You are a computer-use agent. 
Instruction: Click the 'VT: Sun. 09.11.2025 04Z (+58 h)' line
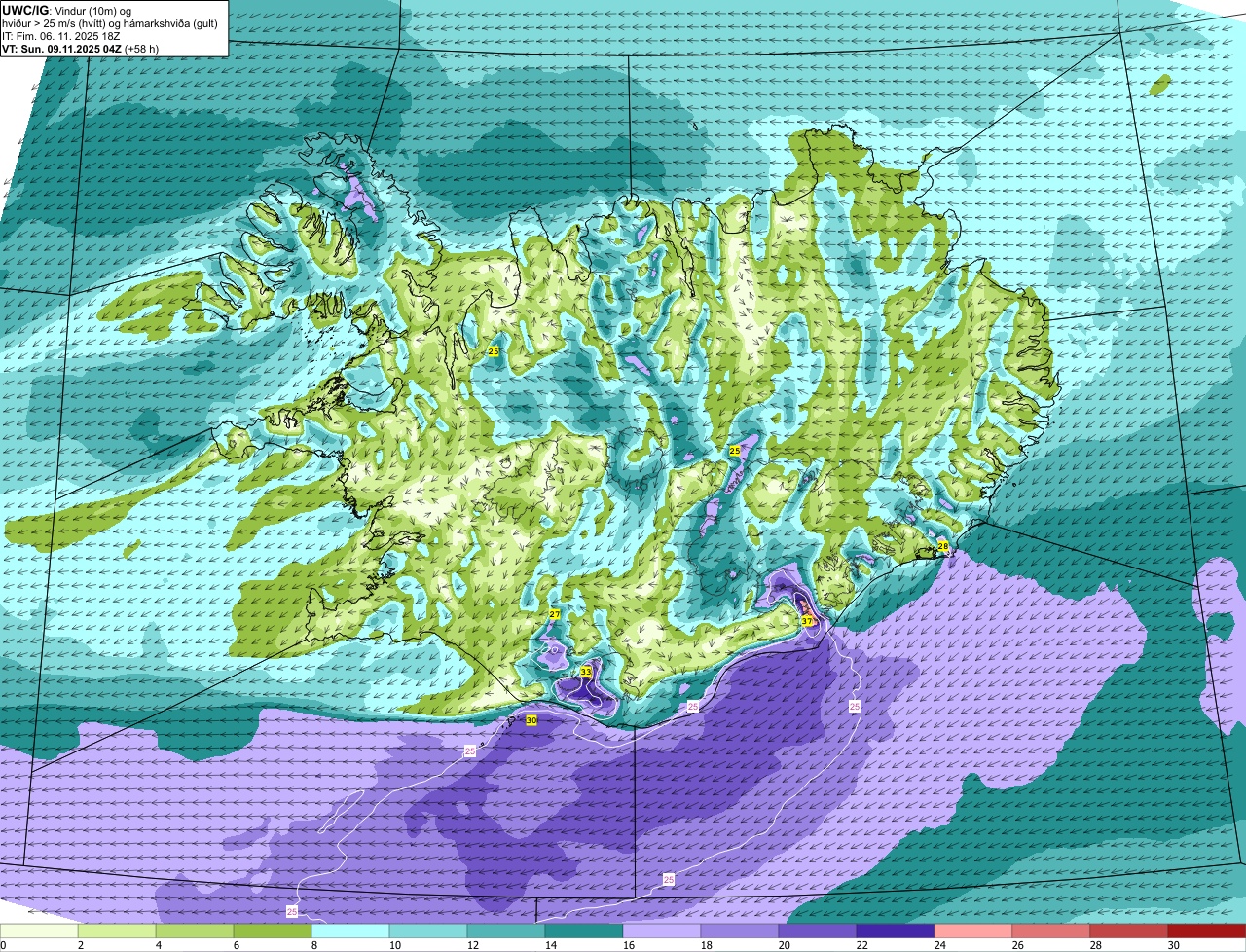(x=81, y=48)
